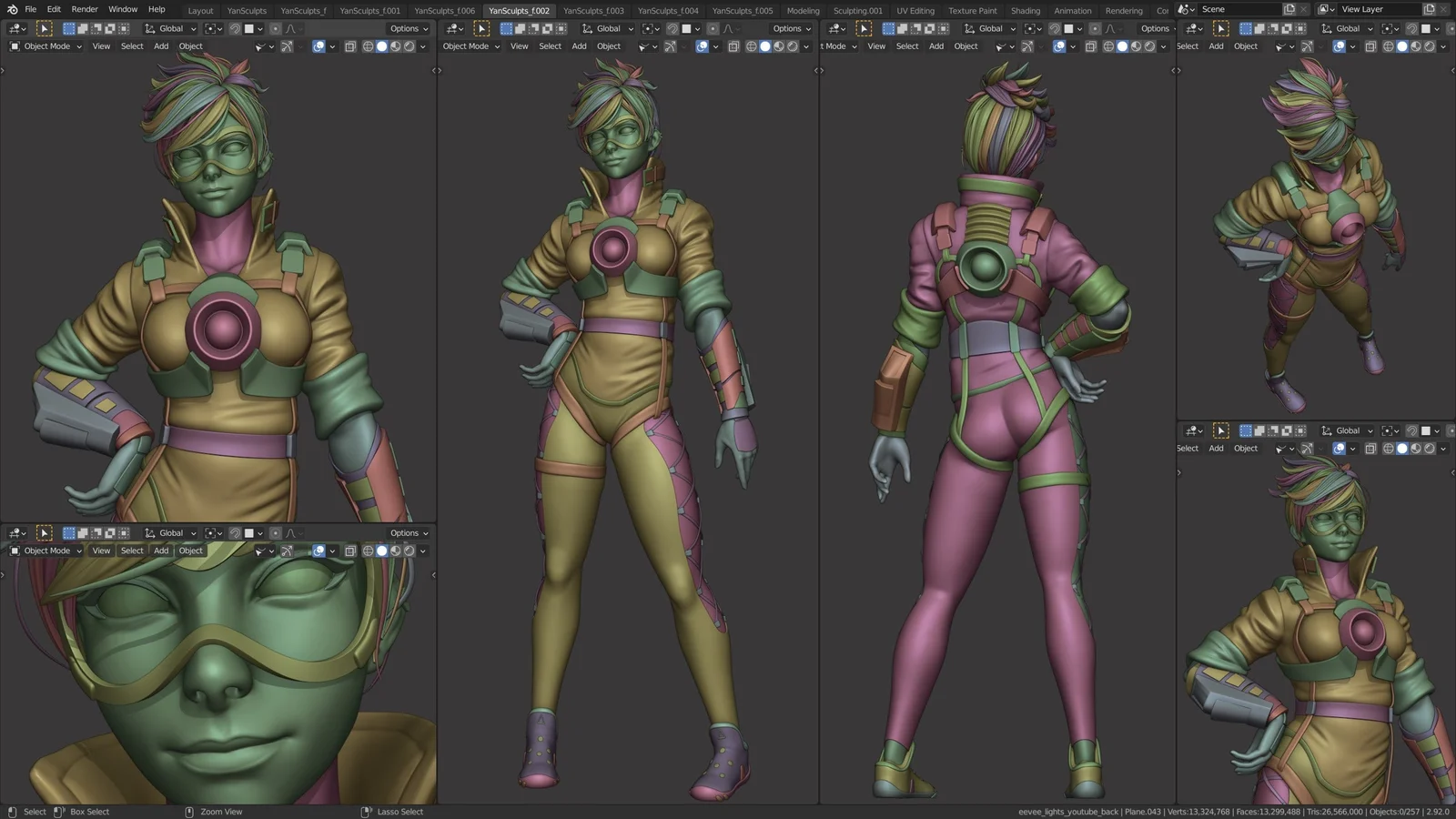Enable the snapping magnet icon
Screen dimensions: 1456x819
pyautogui.click(x=235, y=28)
